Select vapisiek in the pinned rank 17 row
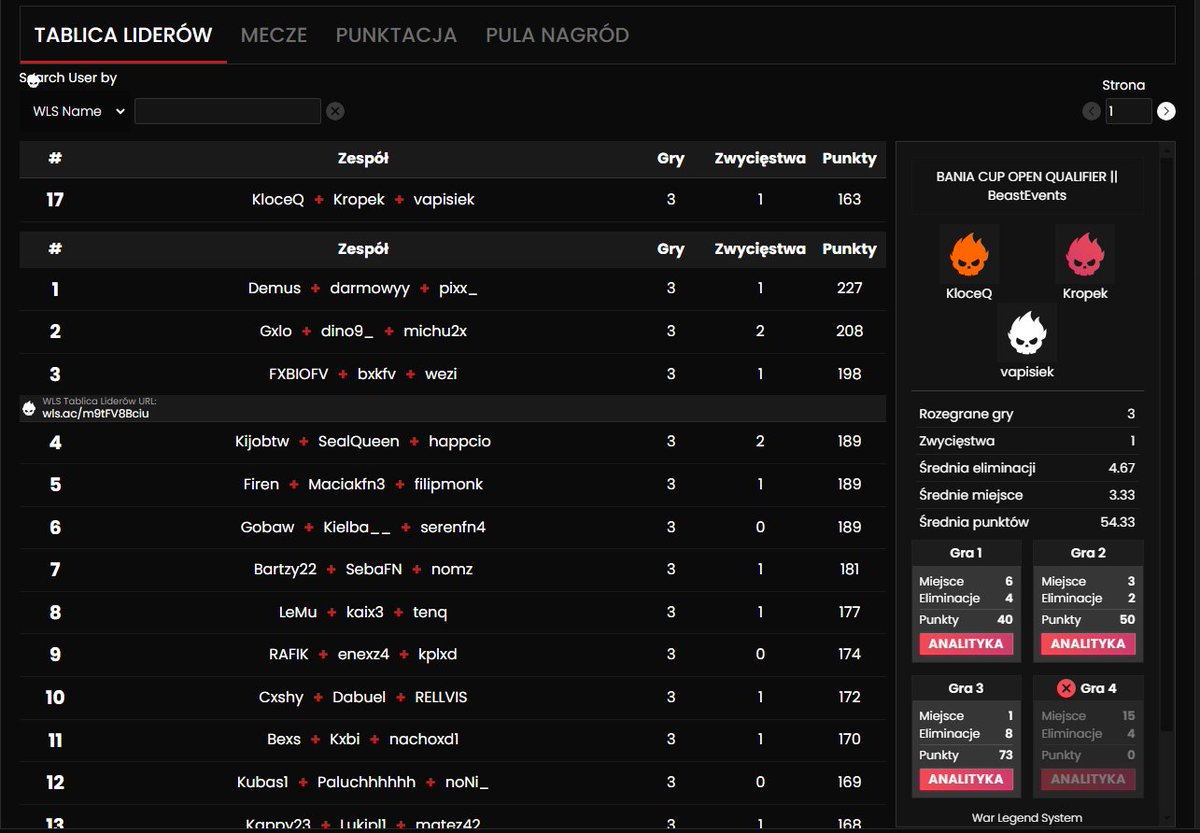 tap(444, 199)
